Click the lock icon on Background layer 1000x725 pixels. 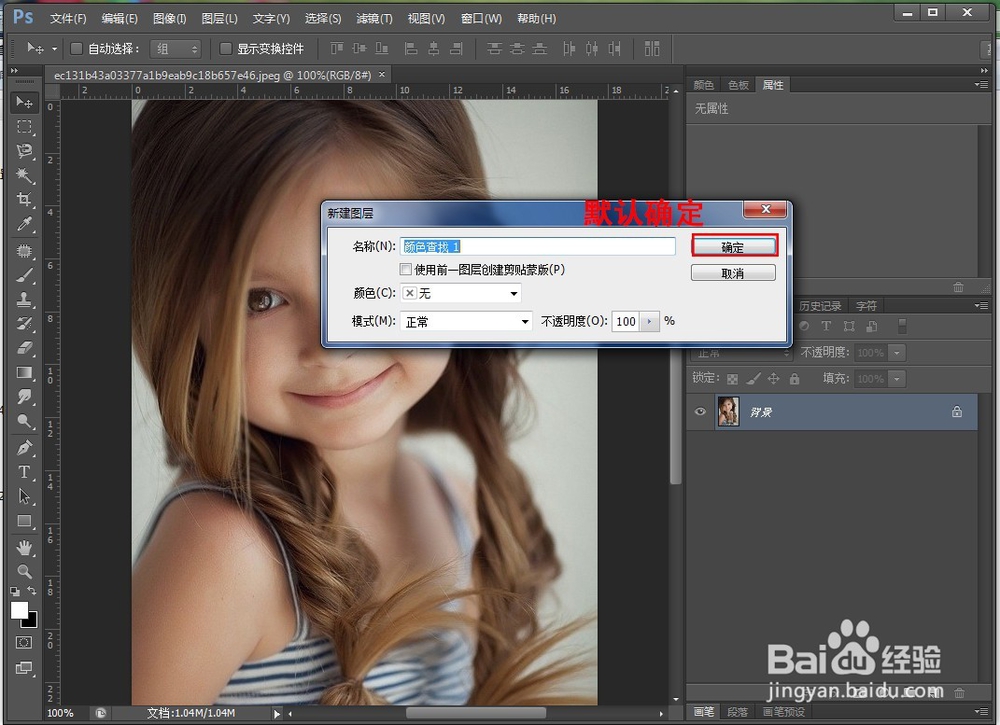pos(957,411)
